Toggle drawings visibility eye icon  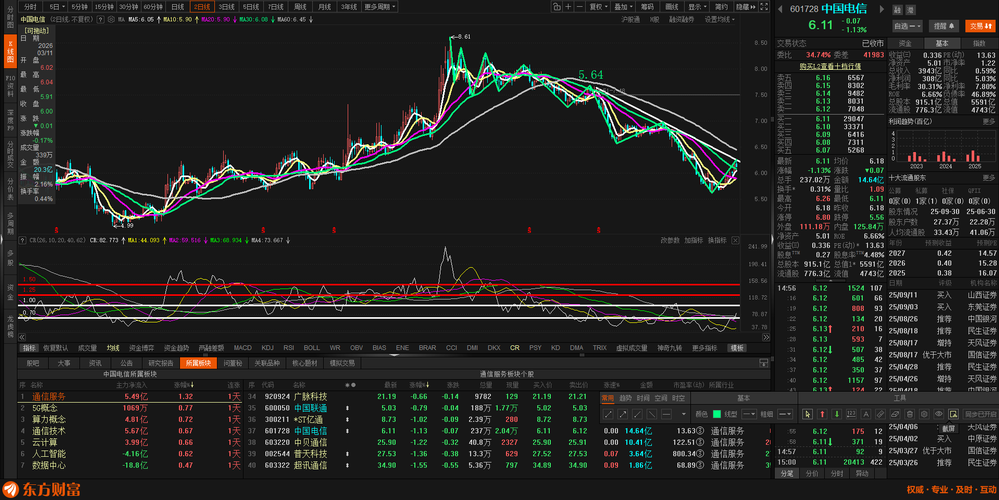tap(939, 414)
